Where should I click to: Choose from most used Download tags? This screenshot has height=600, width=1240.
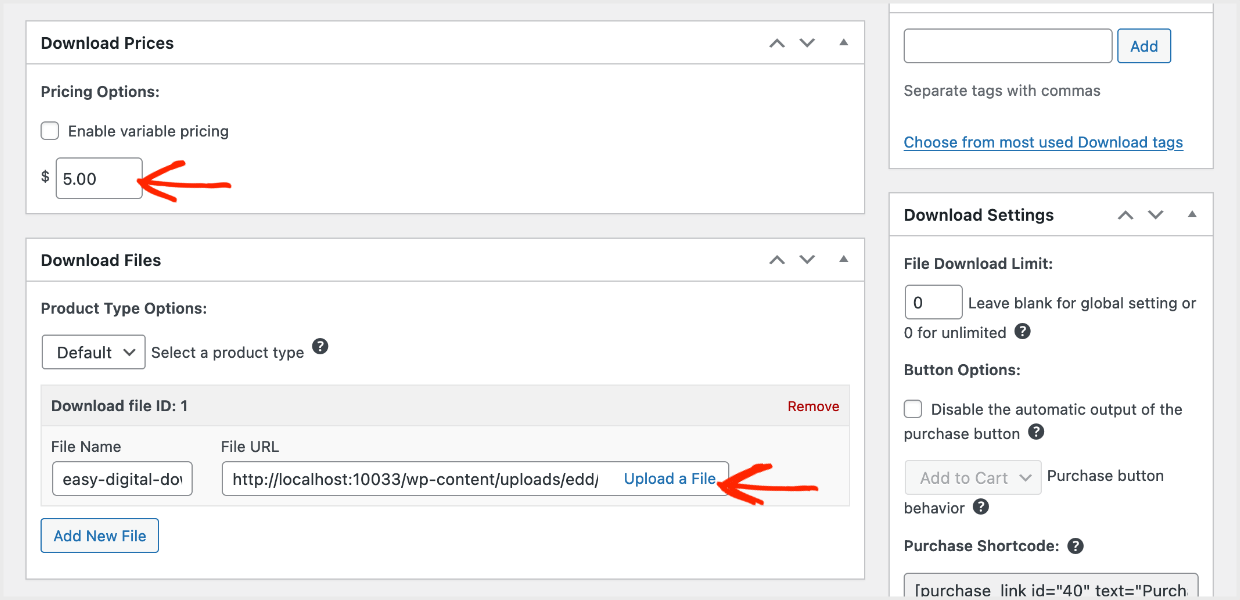click(1043, 142)
